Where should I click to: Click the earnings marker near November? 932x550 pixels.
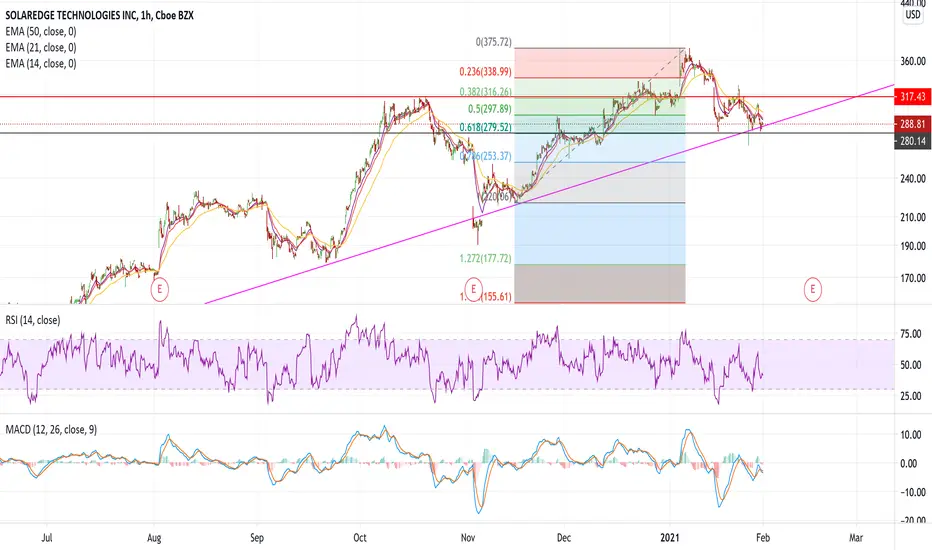[x=473, y=290]
